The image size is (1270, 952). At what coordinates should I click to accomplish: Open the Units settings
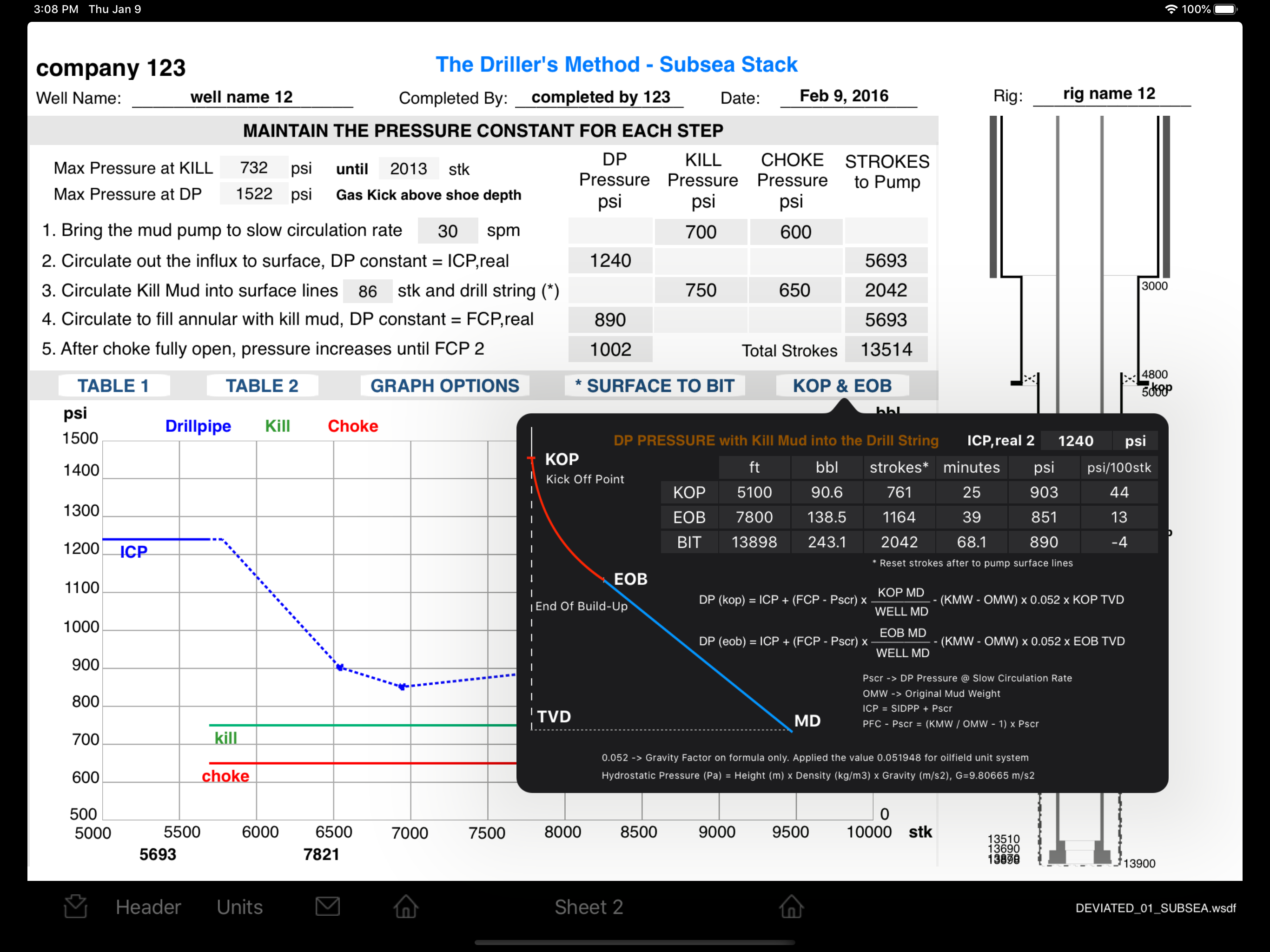pos(239,906)
